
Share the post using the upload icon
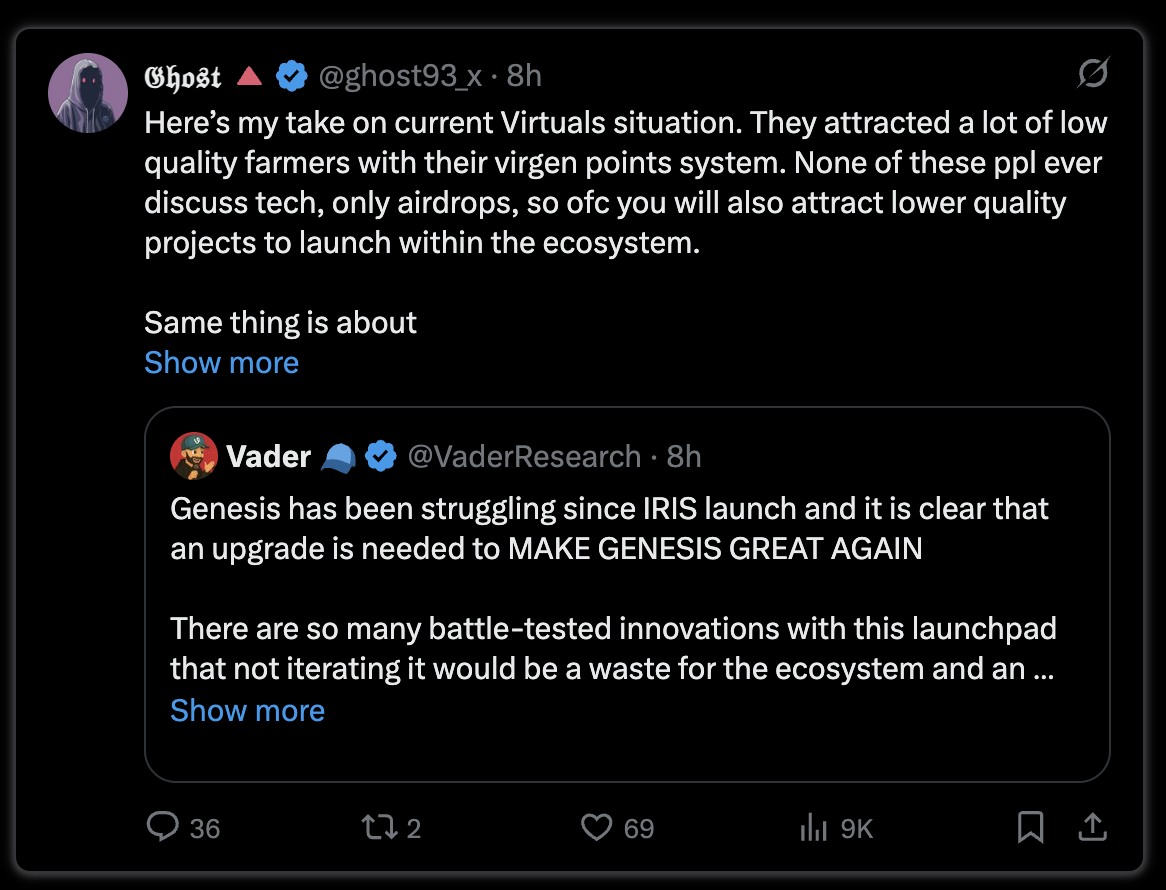click(1092, 827)
